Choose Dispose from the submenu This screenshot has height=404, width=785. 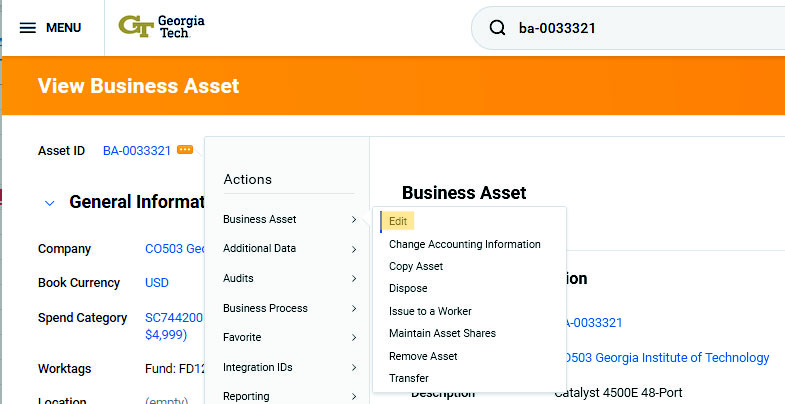(408, 288)
